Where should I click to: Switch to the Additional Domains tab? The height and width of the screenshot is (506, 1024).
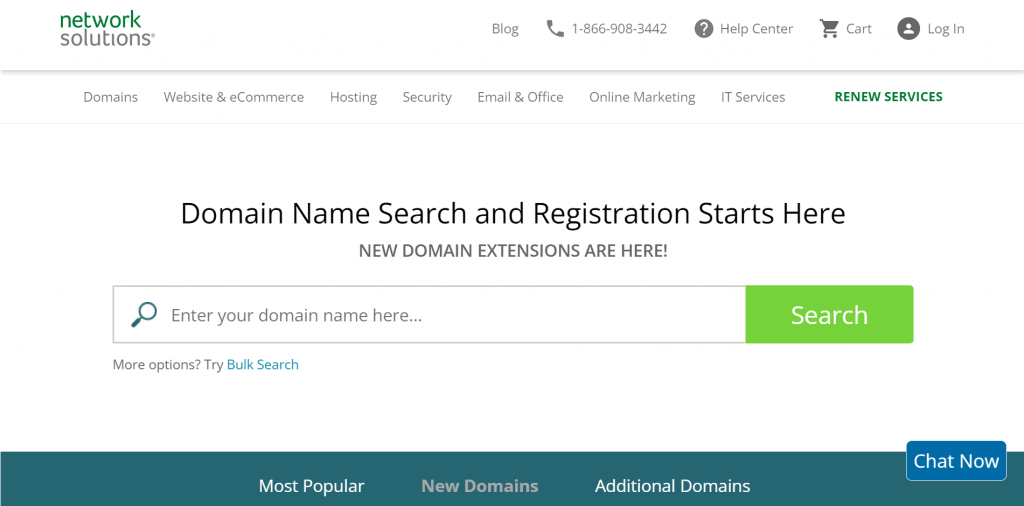(x=673, y=486)
